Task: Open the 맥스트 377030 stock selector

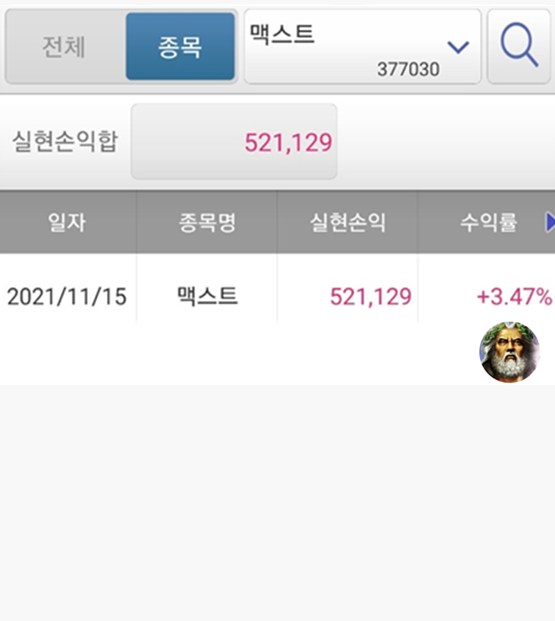Action: coord(362,46)
